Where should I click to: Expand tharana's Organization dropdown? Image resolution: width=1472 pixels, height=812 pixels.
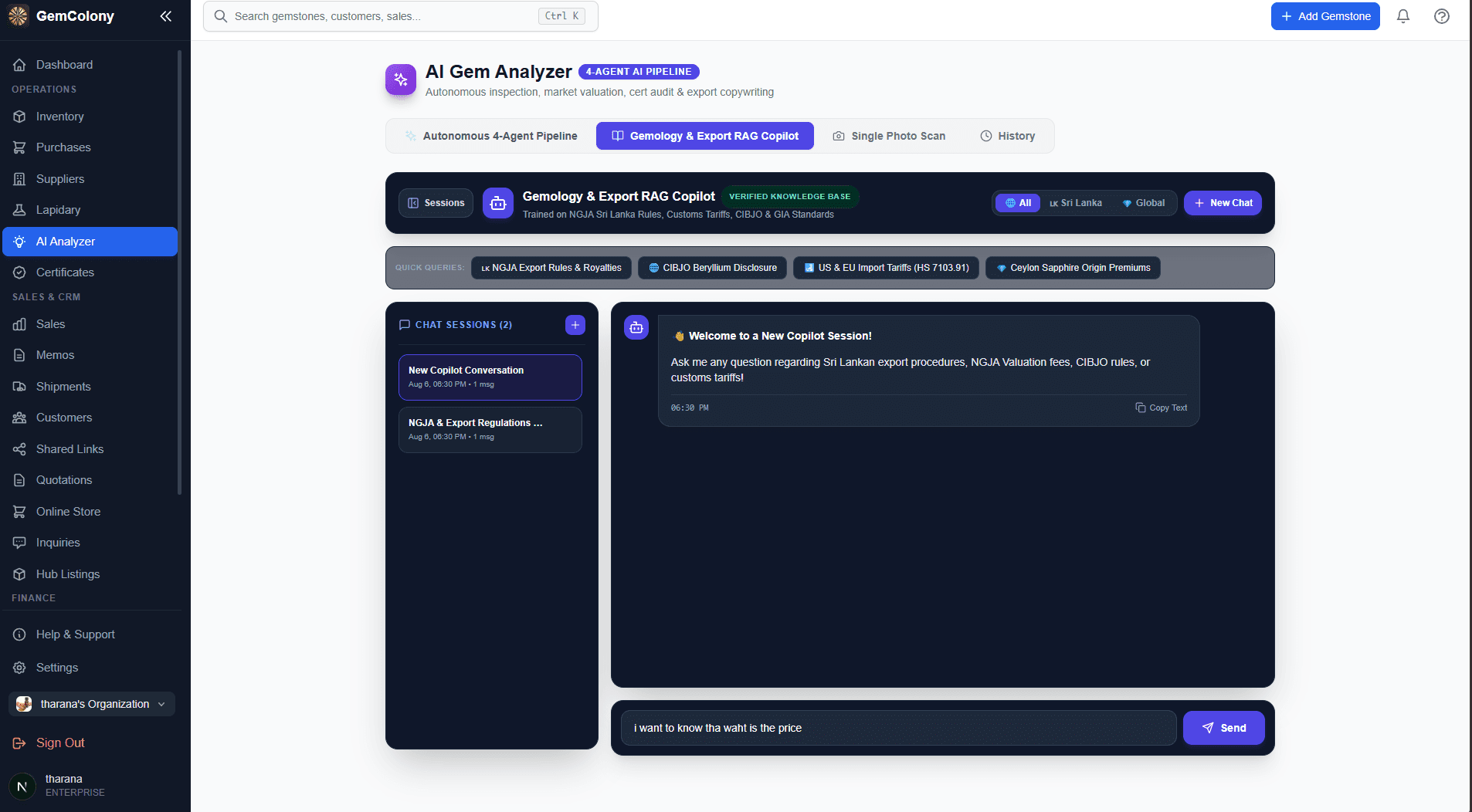(x=92, y=704)
